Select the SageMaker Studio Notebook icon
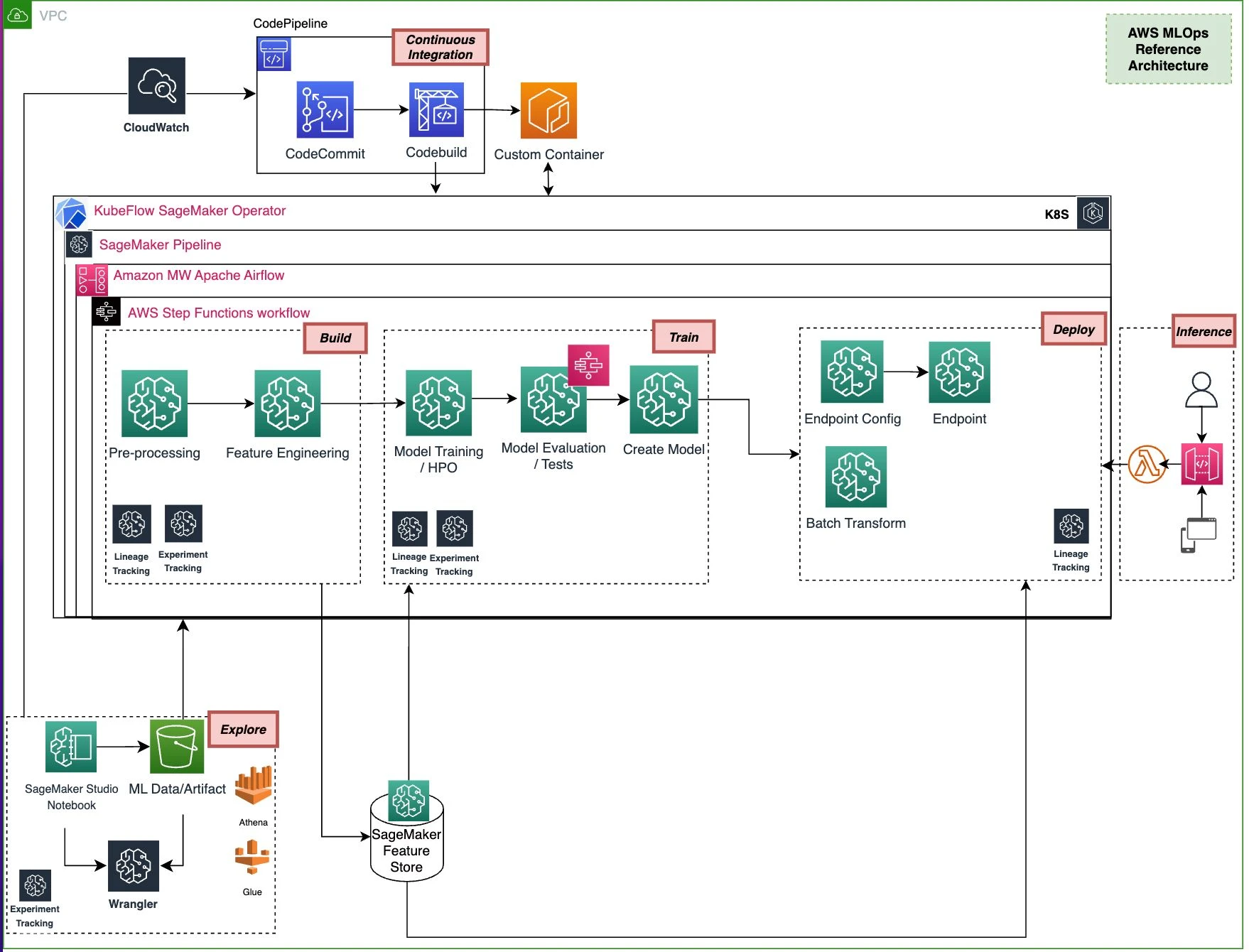 click(x=71, y=747)
